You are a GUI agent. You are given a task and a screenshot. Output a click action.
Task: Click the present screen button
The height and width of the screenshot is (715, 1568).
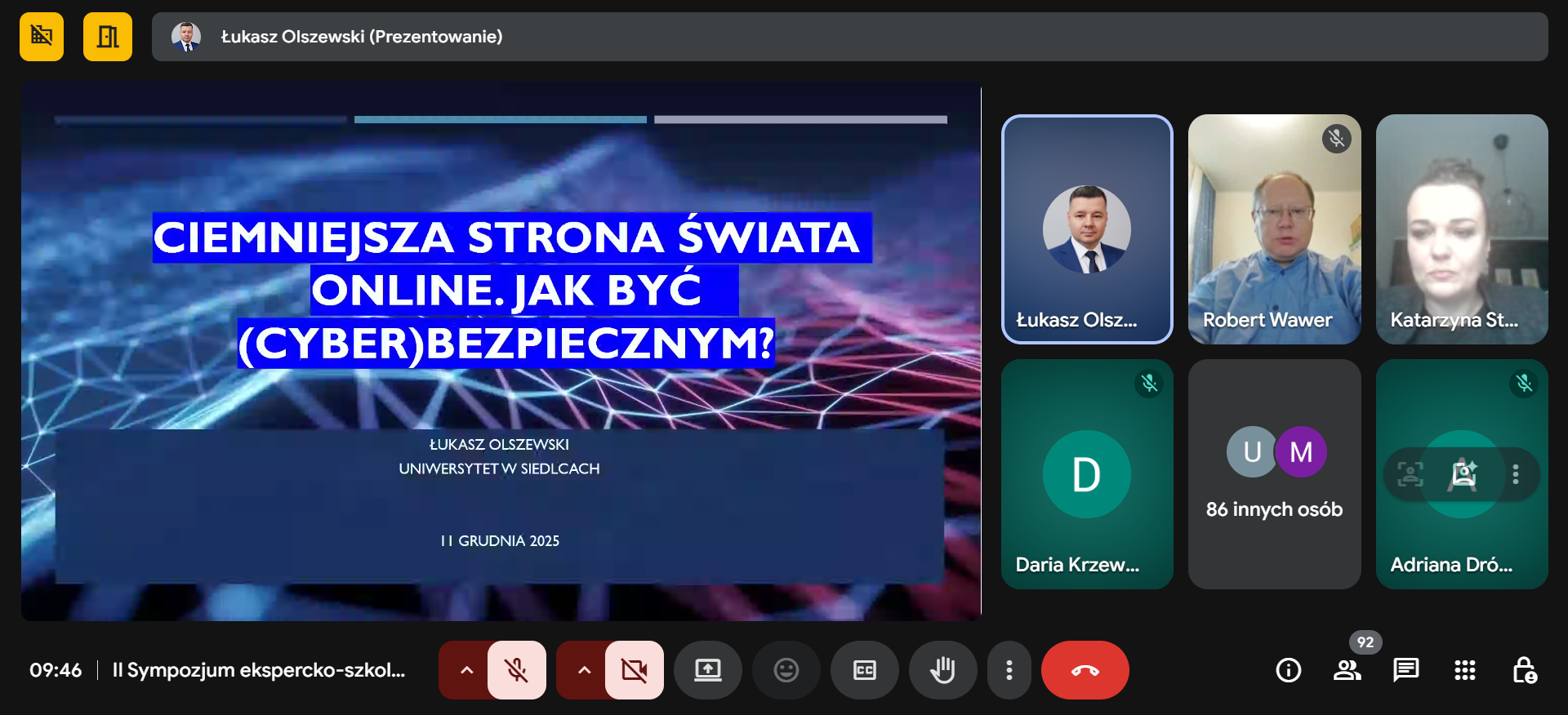coord(707,670)
